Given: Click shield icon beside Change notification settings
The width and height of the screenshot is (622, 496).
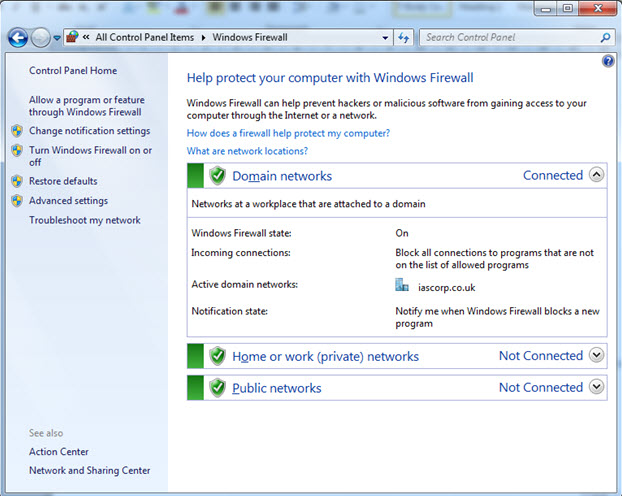Looking at the screenshot, I should (17, 131).
